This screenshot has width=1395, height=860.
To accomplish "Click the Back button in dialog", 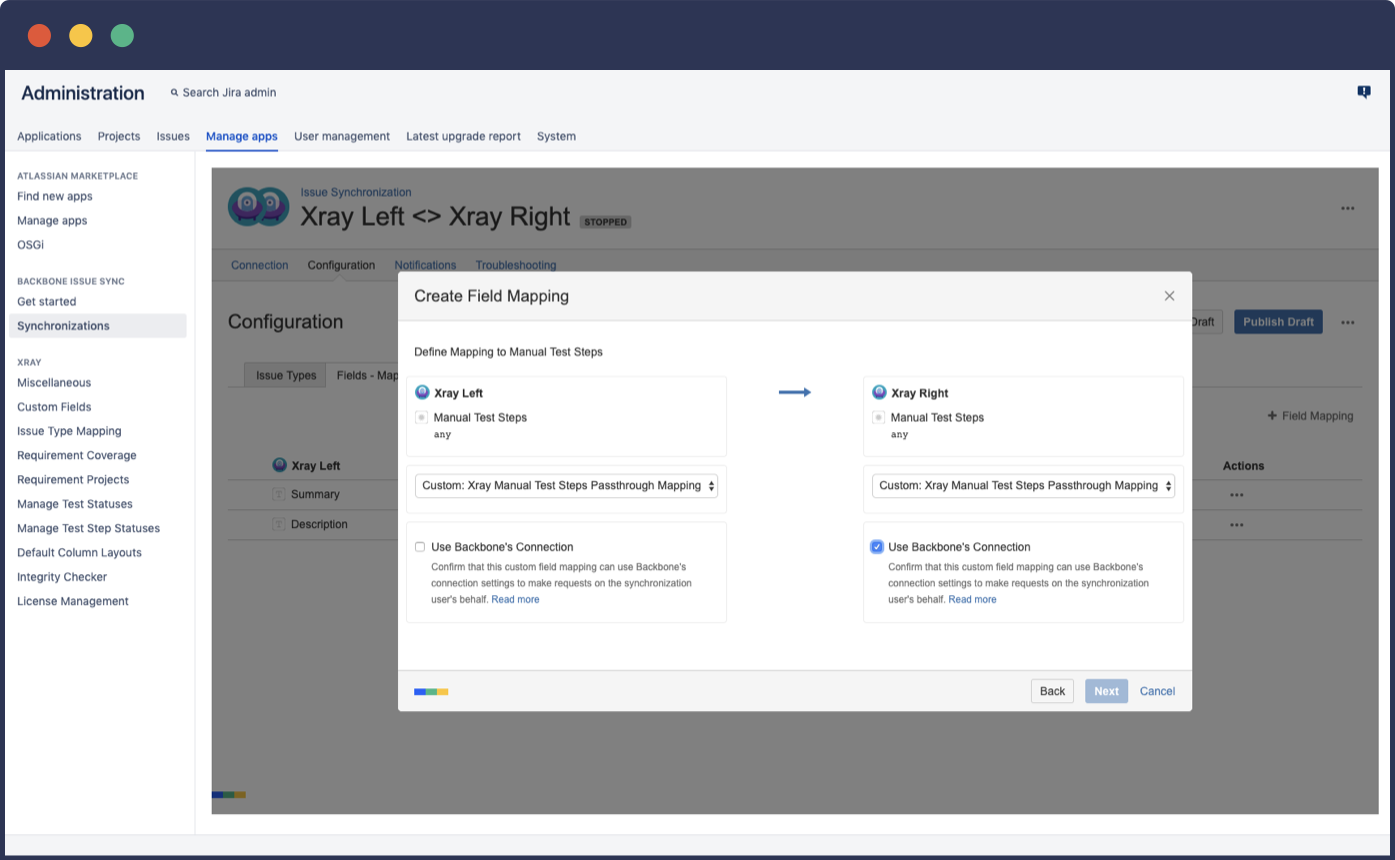I will [1052, 691].
